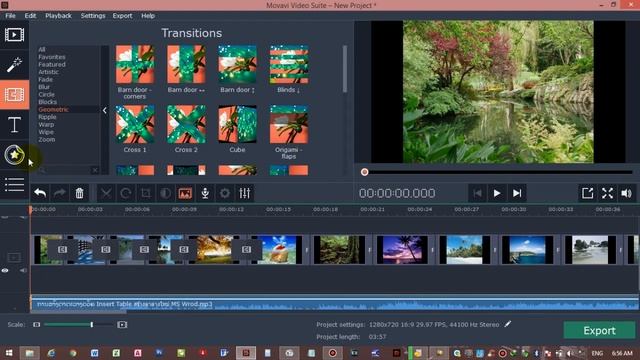640x360 pixels.
Task: Play the preview video
Action: click(x=497, y=193)
